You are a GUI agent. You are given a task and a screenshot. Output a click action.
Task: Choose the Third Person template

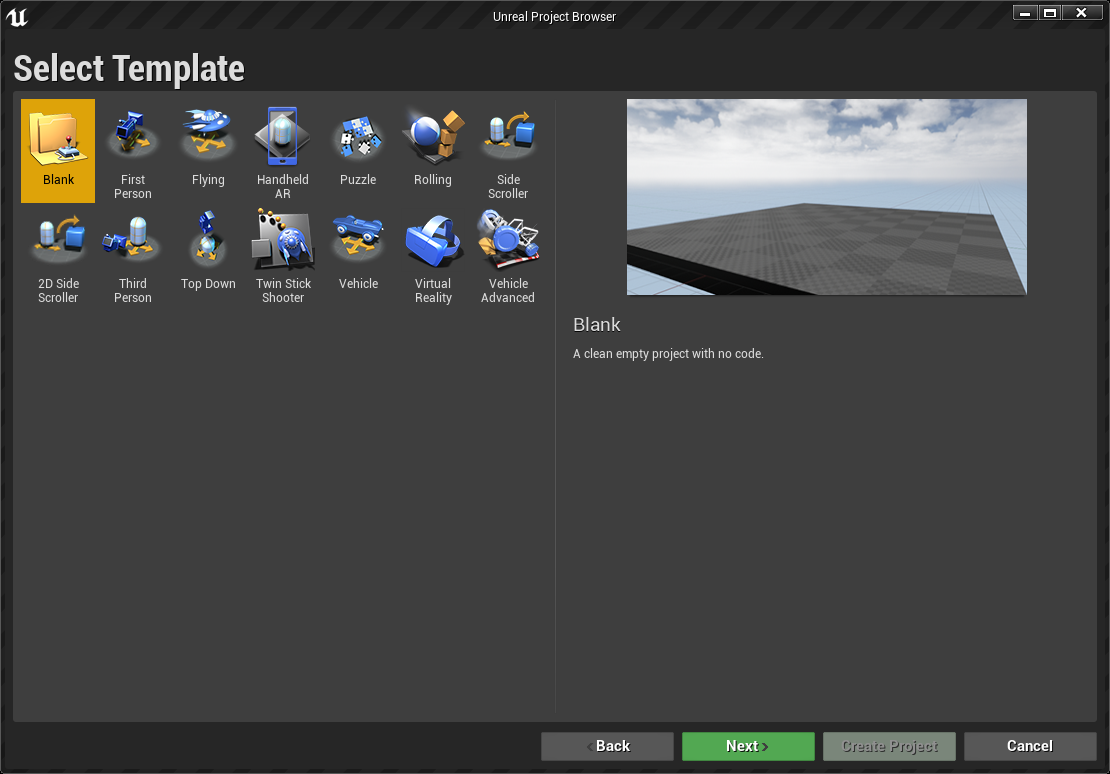coord(132,255)
